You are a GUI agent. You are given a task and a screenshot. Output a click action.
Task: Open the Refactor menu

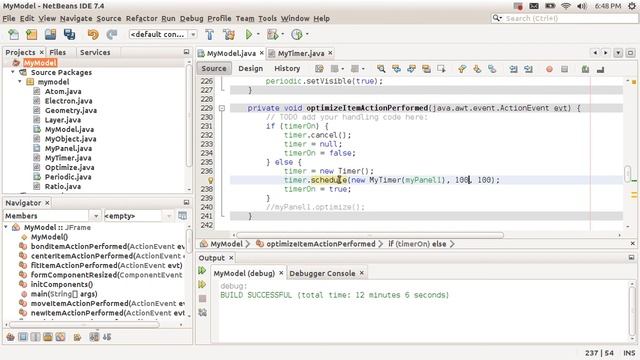[x=142, y=18]
